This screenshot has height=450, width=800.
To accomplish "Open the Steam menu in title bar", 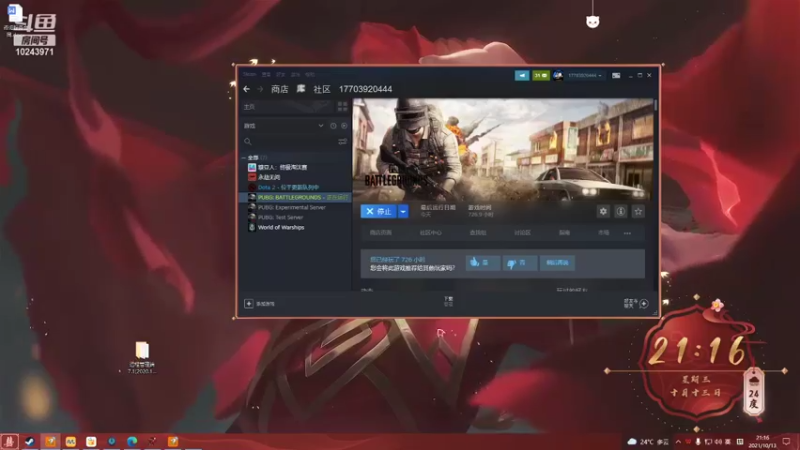I will [x=249, y=74].
